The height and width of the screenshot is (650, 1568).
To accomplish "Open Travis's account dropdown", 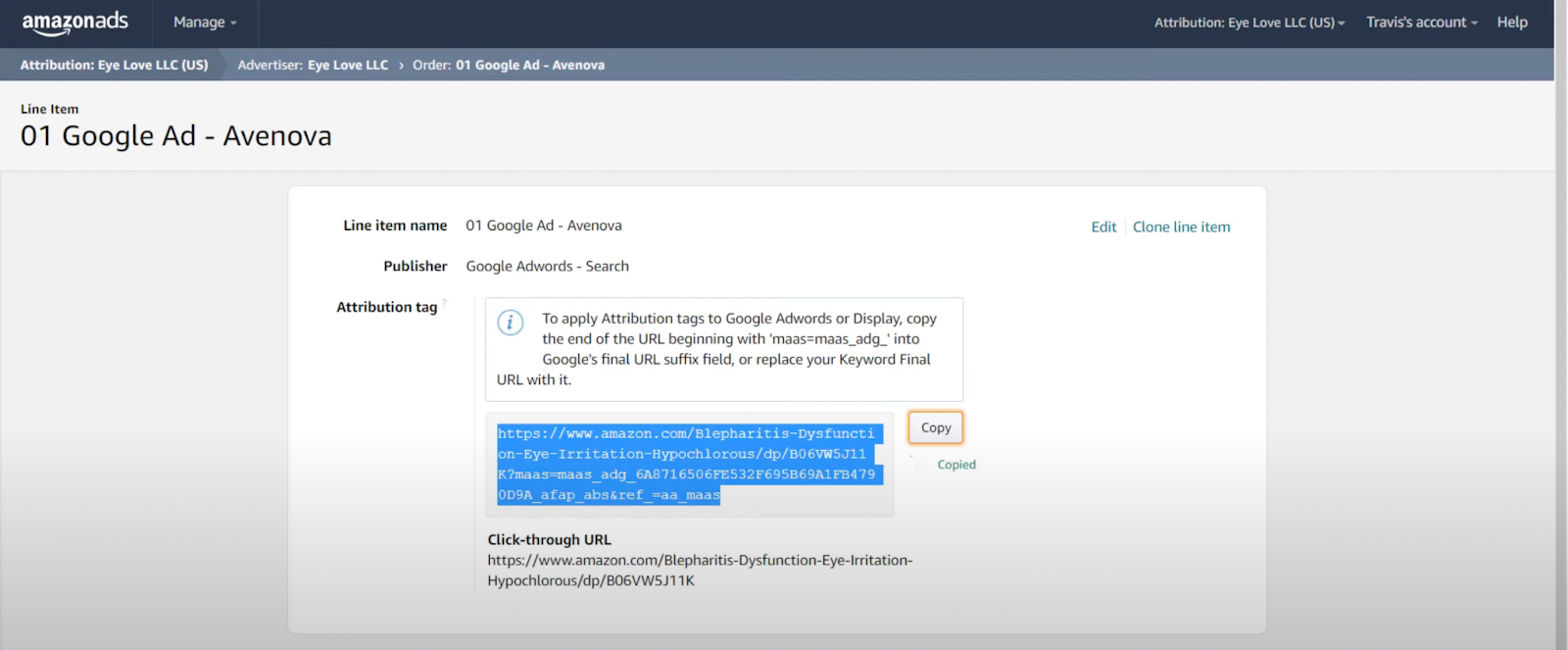I will point(1422,23).
